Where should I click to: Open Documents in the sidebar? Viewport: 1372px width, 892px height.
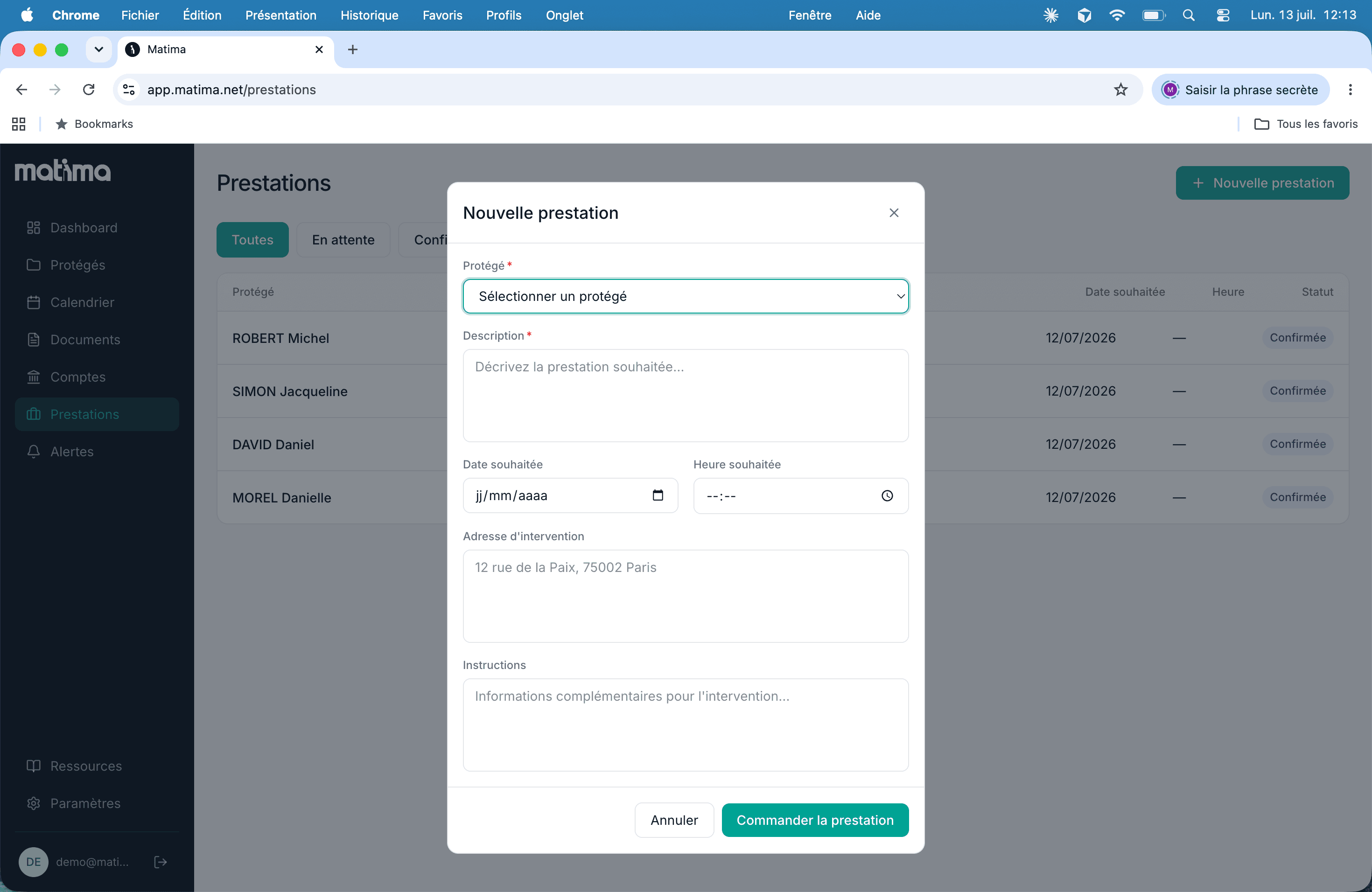click(x=97, y=339)
